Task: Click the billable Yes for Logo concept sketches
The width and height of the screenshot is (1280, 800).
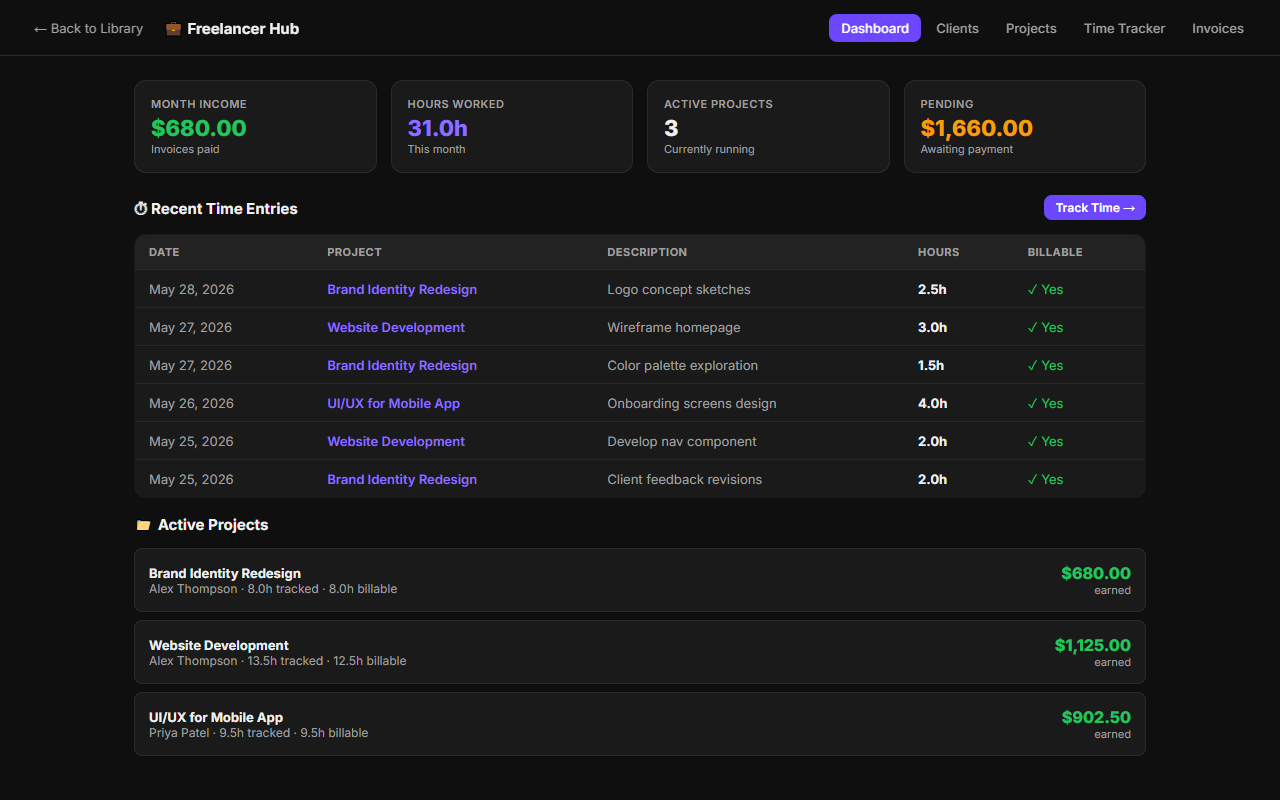Action: [1046, 289]
